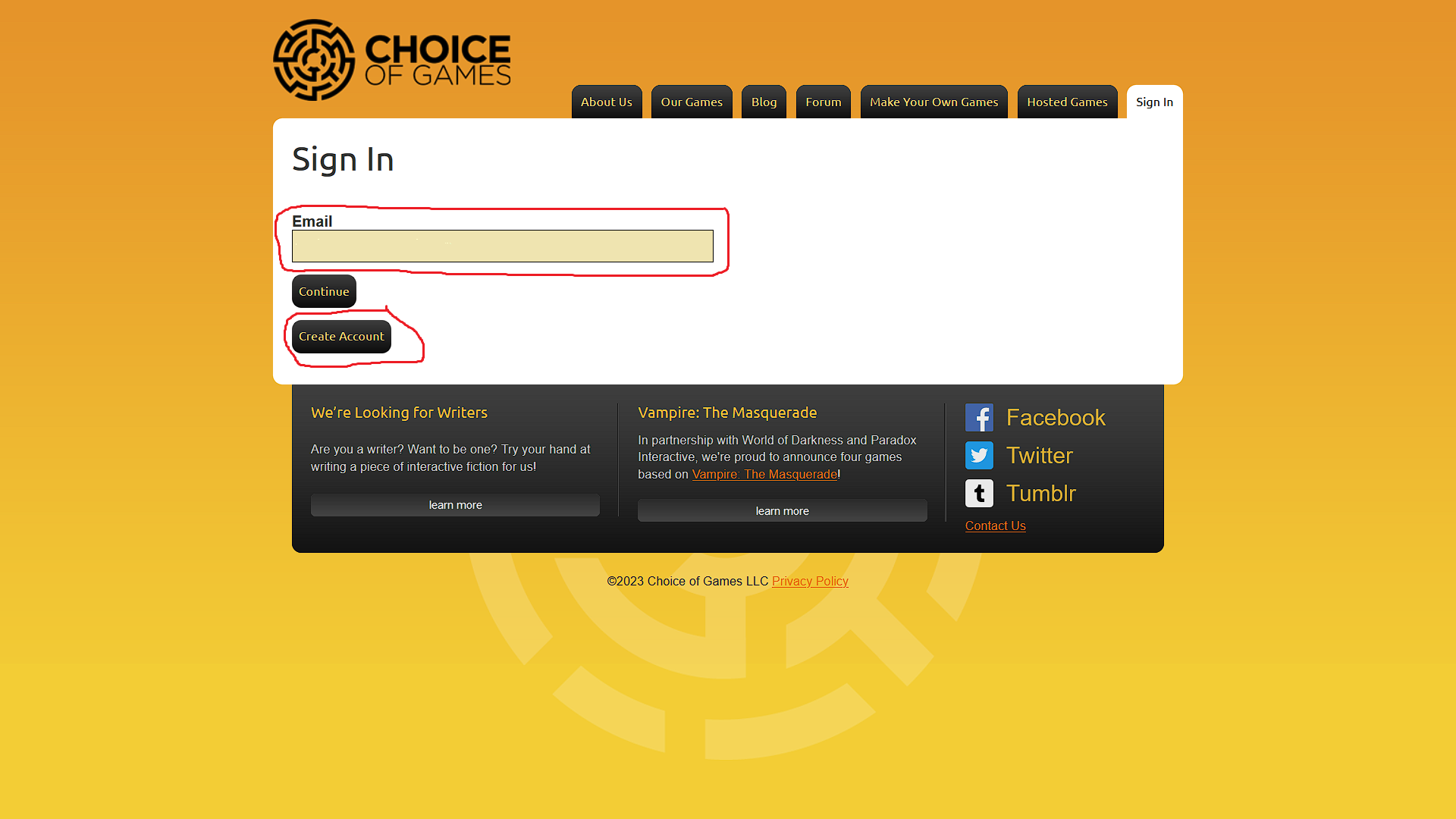Open the Privacy Policy link
Screen dimensions: 1456x819
[x=810, y=581]
